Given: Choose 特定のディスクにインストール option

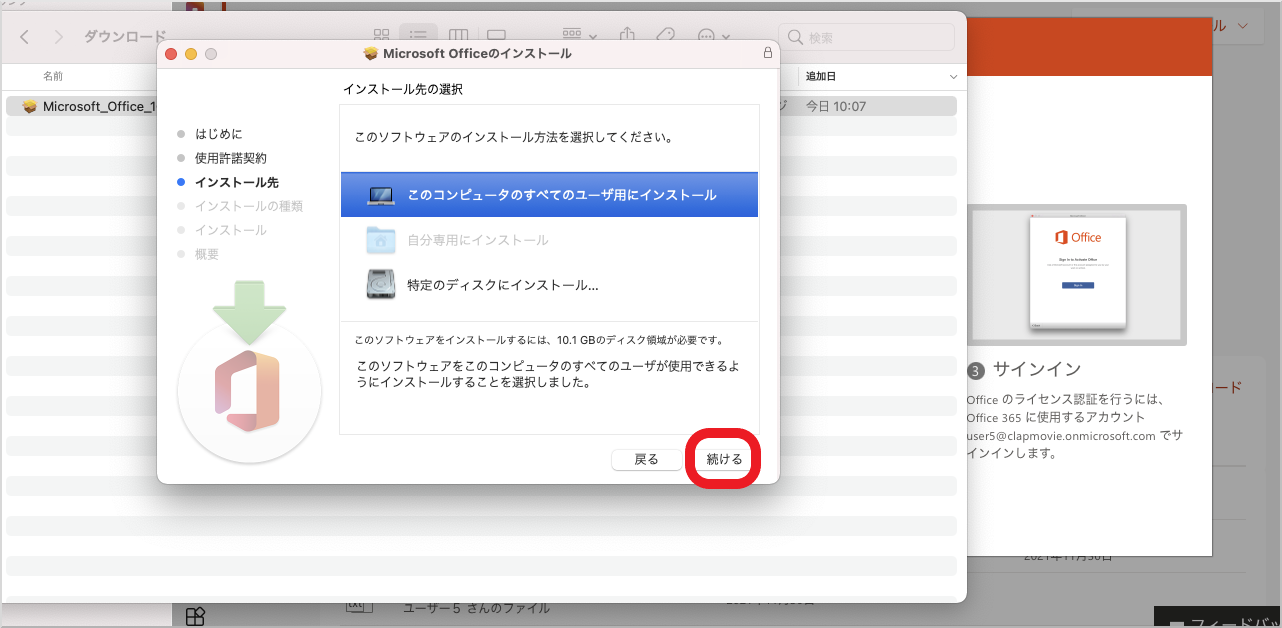Looking at the screenshot, I should point(502,285).
